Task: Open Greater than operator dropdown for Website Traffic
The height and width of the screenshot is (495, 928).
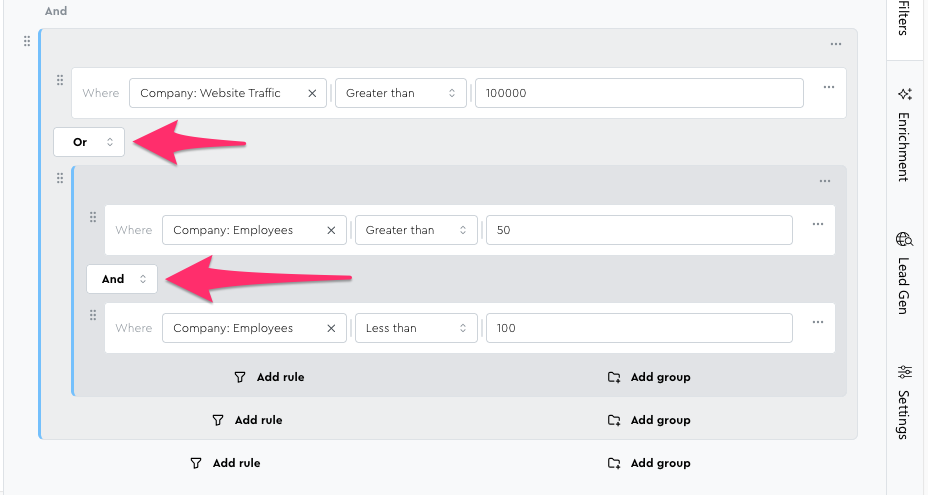Action: (400, 93)
